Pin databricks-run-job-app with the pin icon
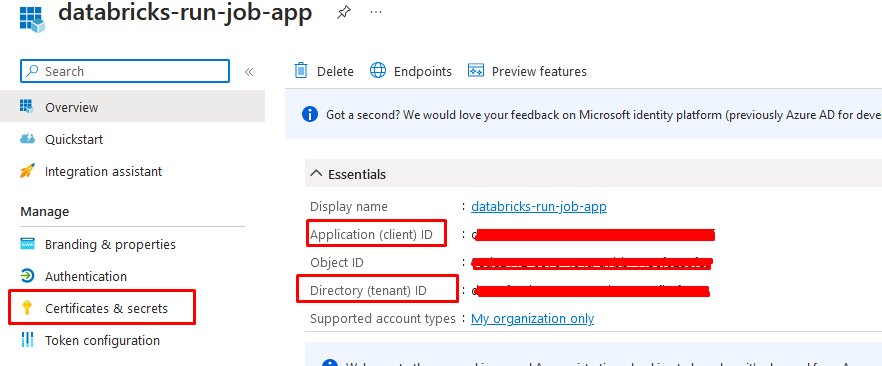882x366 pixels. coord(343,13)
